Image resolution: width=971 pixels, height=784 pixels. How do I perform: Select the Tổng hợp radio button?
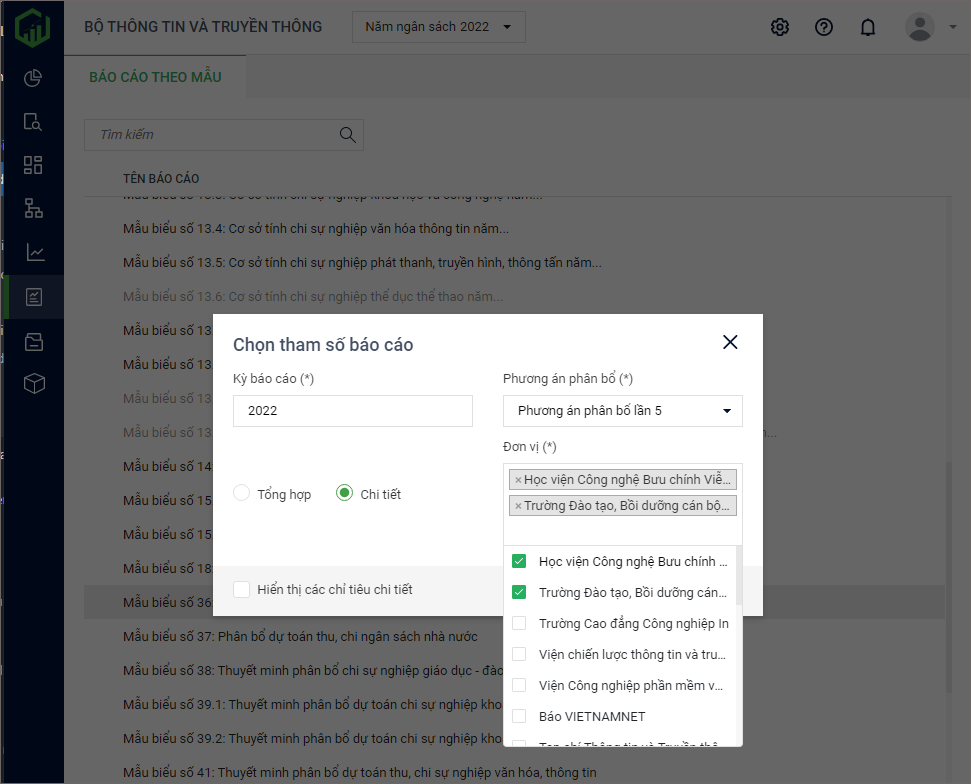[242, 493]
